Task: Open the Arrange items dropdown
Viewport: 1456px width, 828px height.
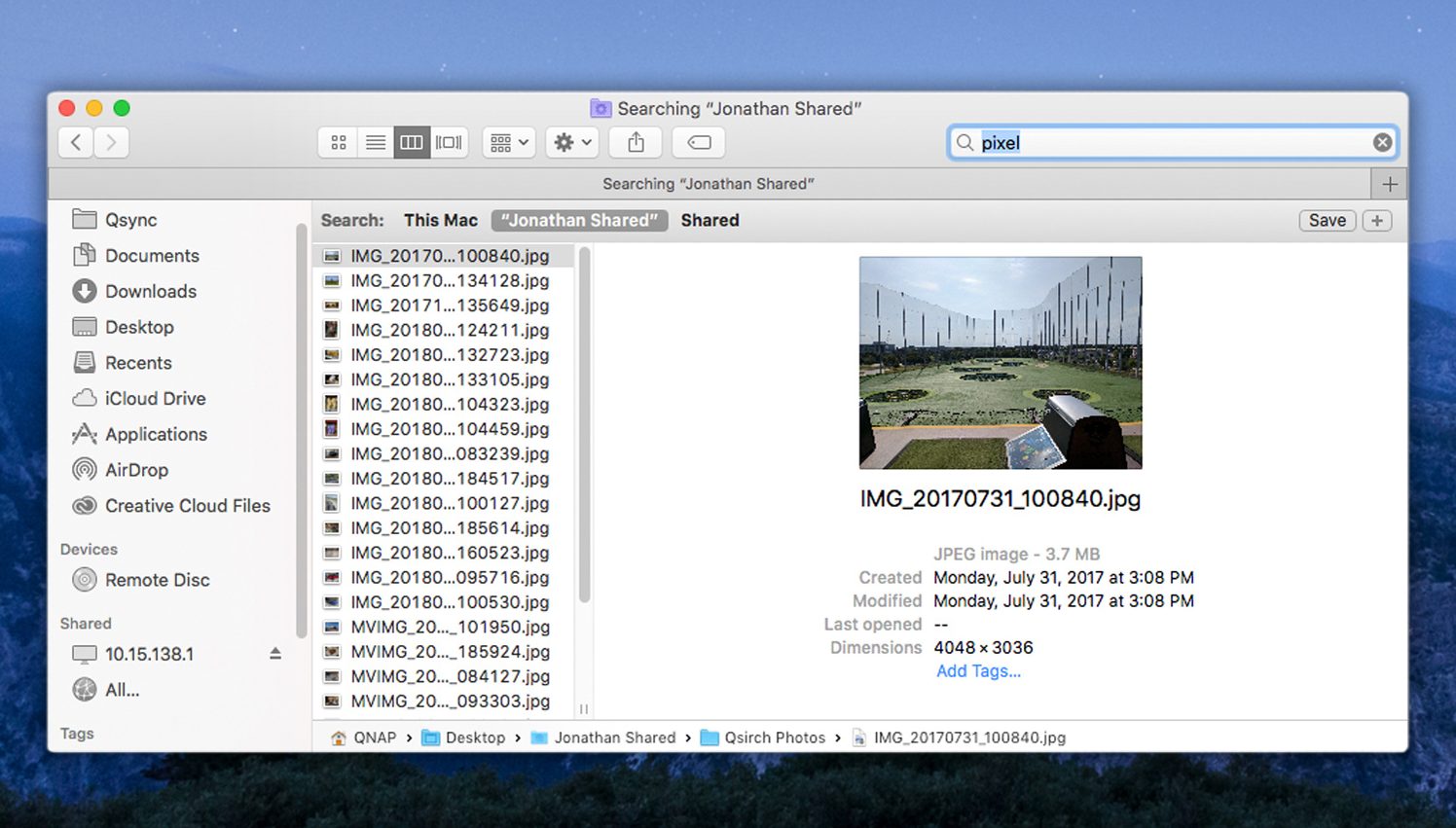Action: click(509, 143)
